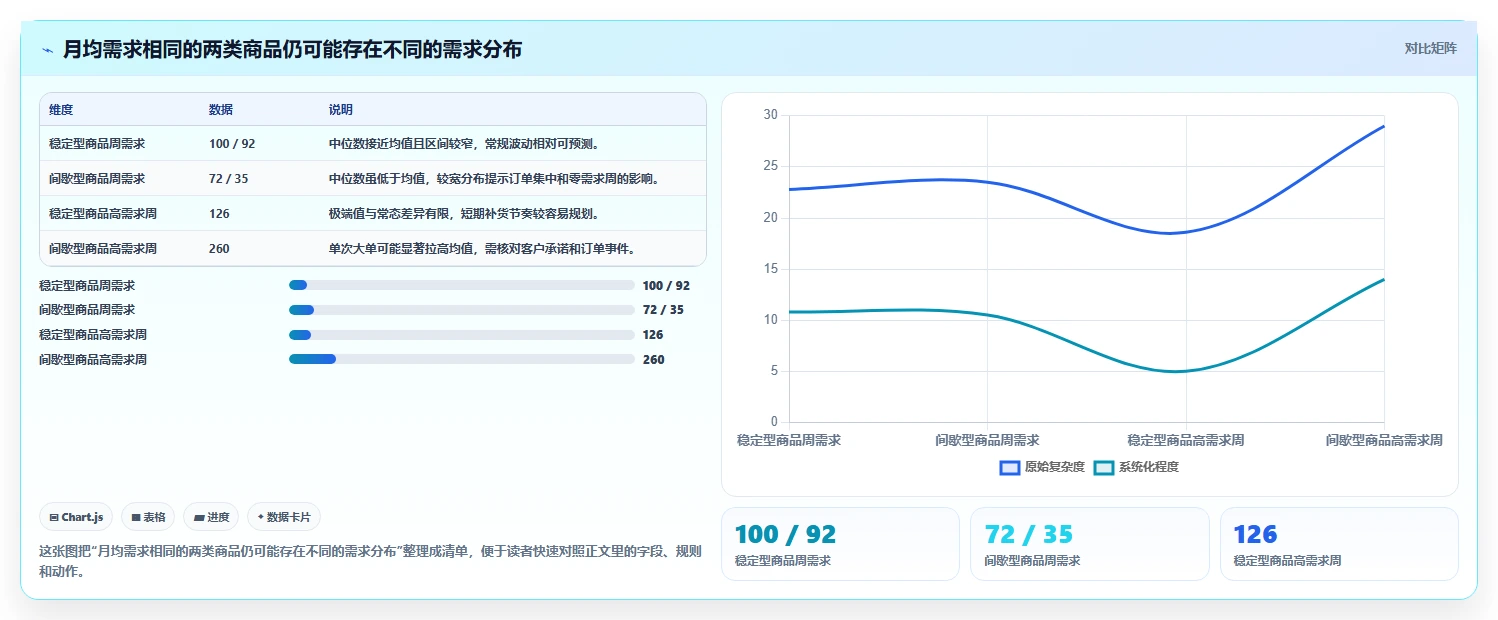1498x620 pixels.
Task: Click the 维度 column header
Action: pyautogui.click(x=61, y=109)
